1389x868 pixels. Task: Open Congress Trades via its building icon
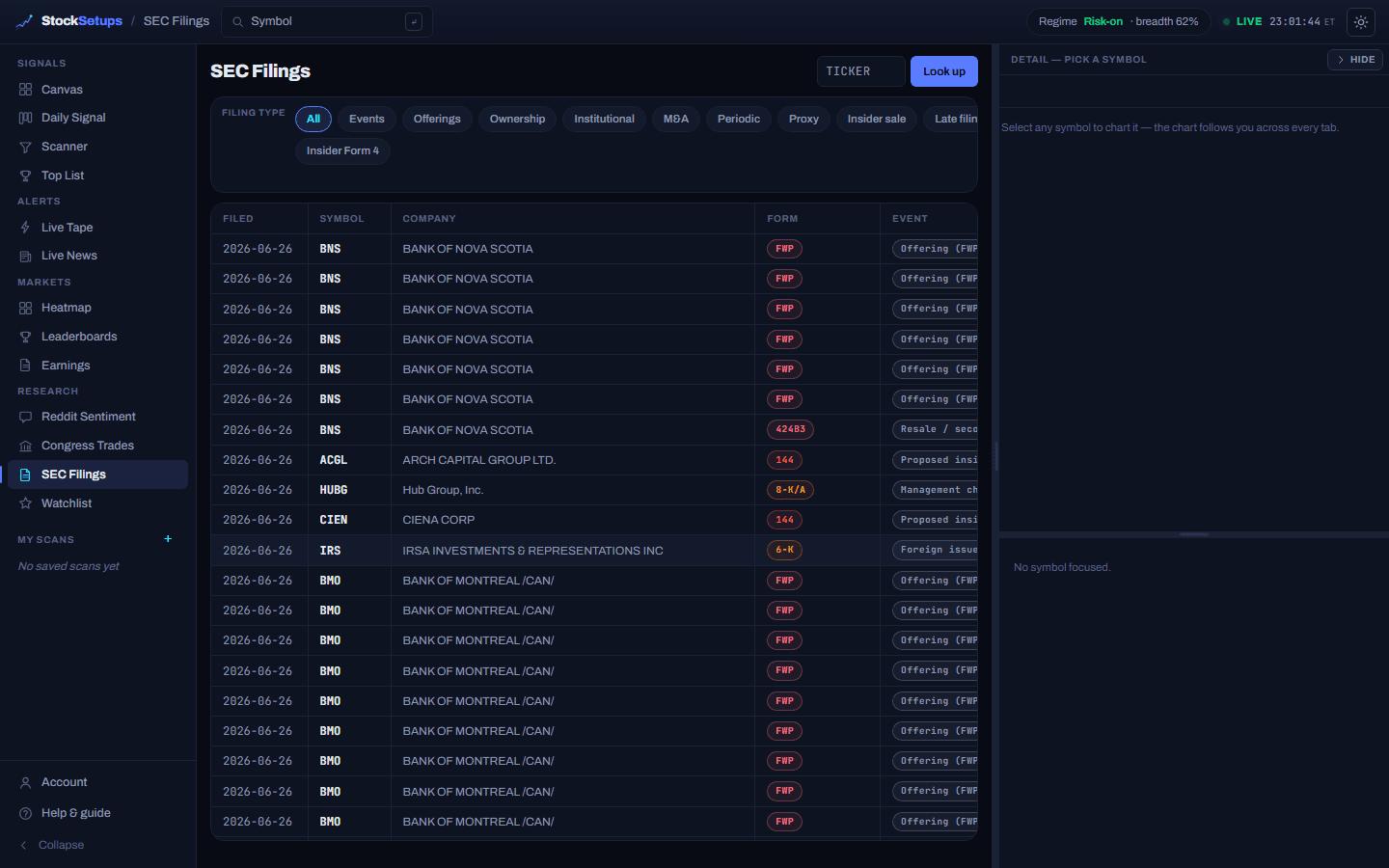coord(25,446)
